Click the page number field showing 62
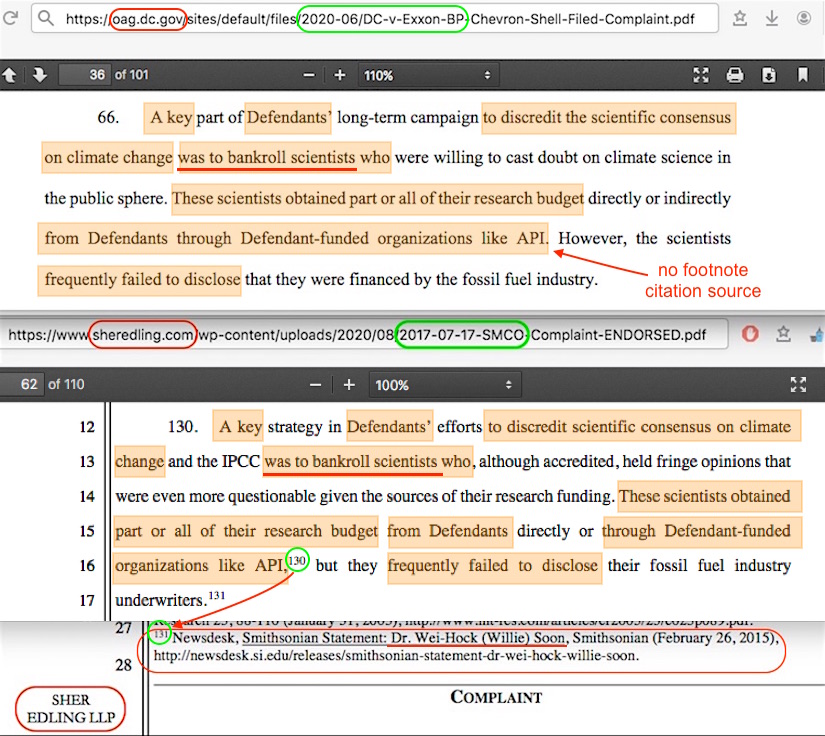 click(23, 385)
